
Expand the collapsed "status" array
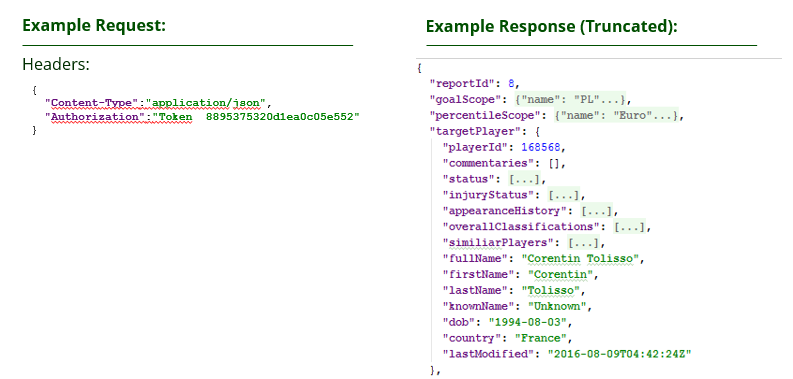(525, 179)
